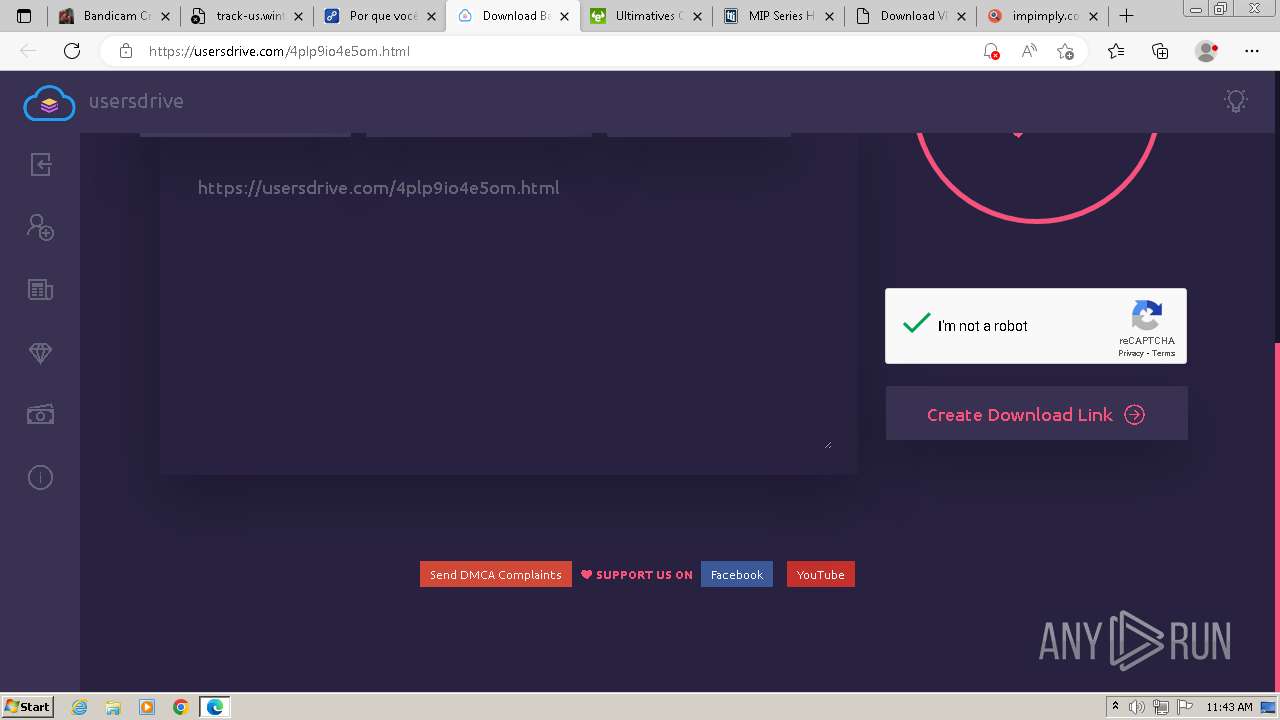
Task: Show hidden tray icons arrow
Action: [x=1115, y=707]
